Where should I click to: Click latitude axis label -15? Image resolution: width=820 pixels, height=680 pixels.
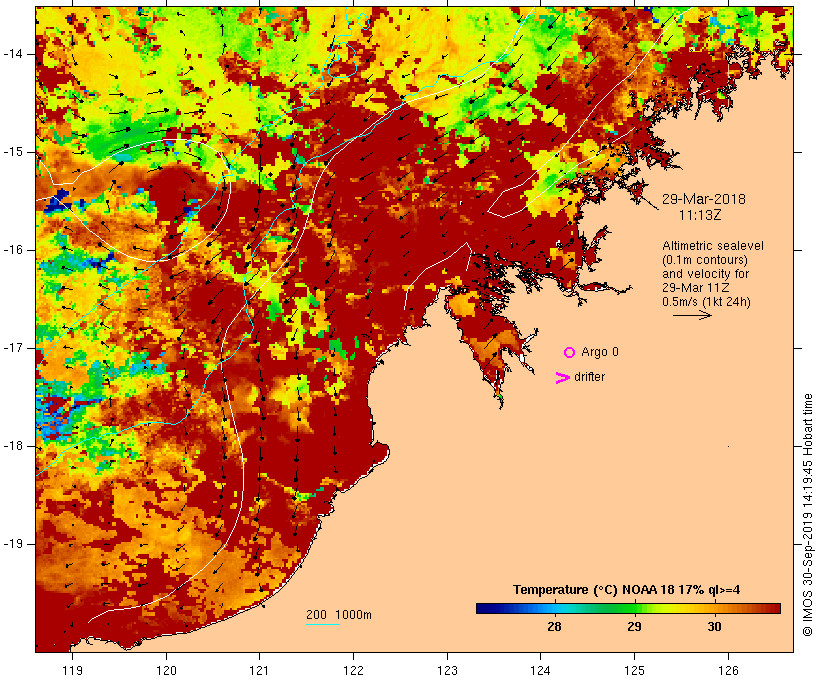tap(13, 152)
